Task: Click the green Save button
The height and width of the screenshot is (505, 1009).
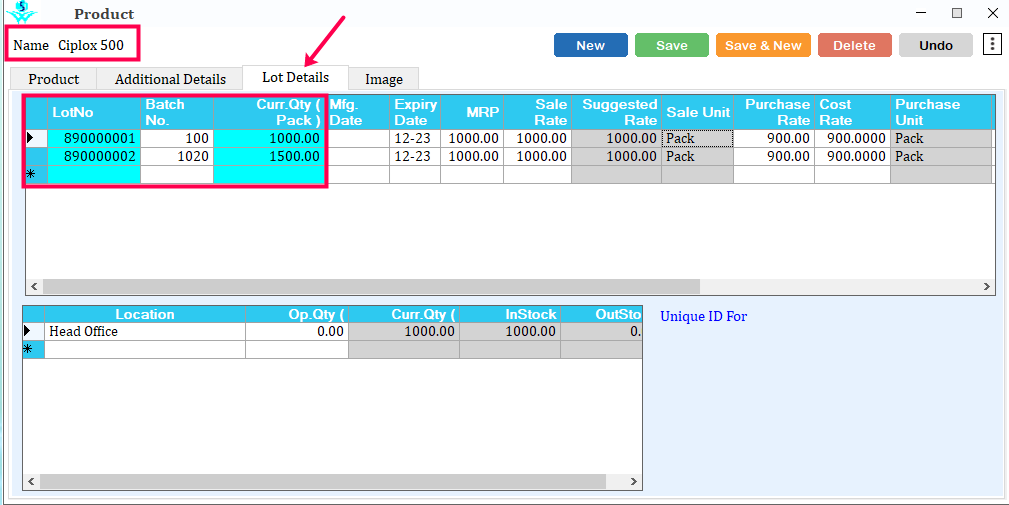Action: tap(672, 45)
